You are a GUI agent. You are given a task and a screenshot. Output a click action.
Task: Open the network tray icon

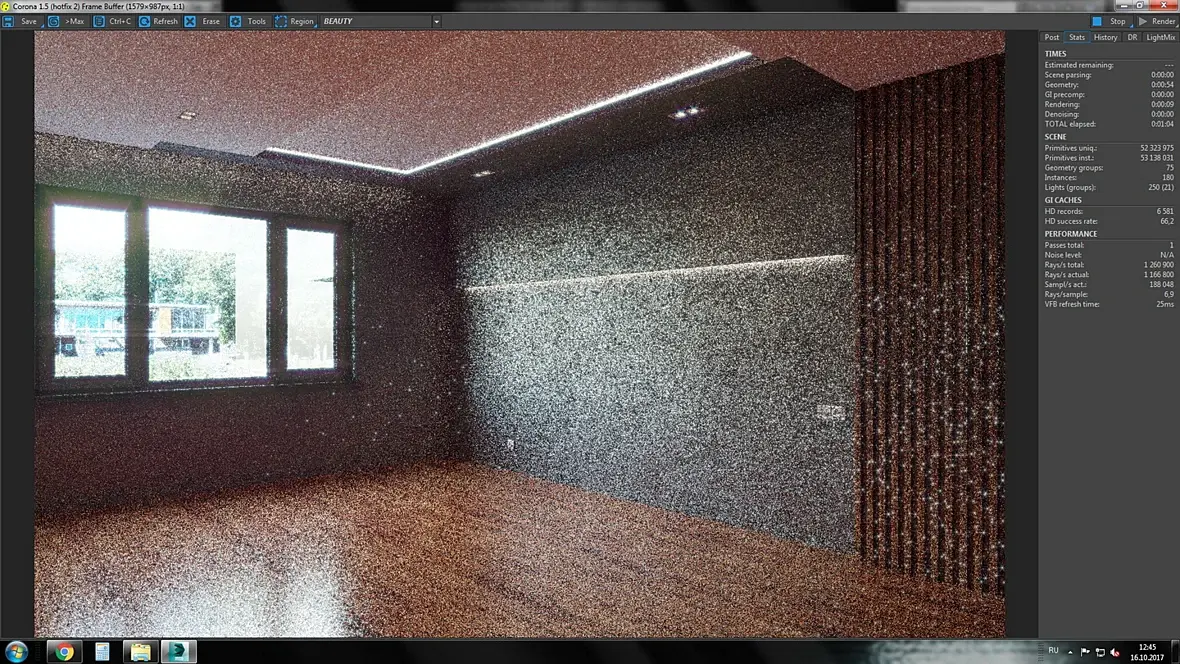tap(1100, 652)
